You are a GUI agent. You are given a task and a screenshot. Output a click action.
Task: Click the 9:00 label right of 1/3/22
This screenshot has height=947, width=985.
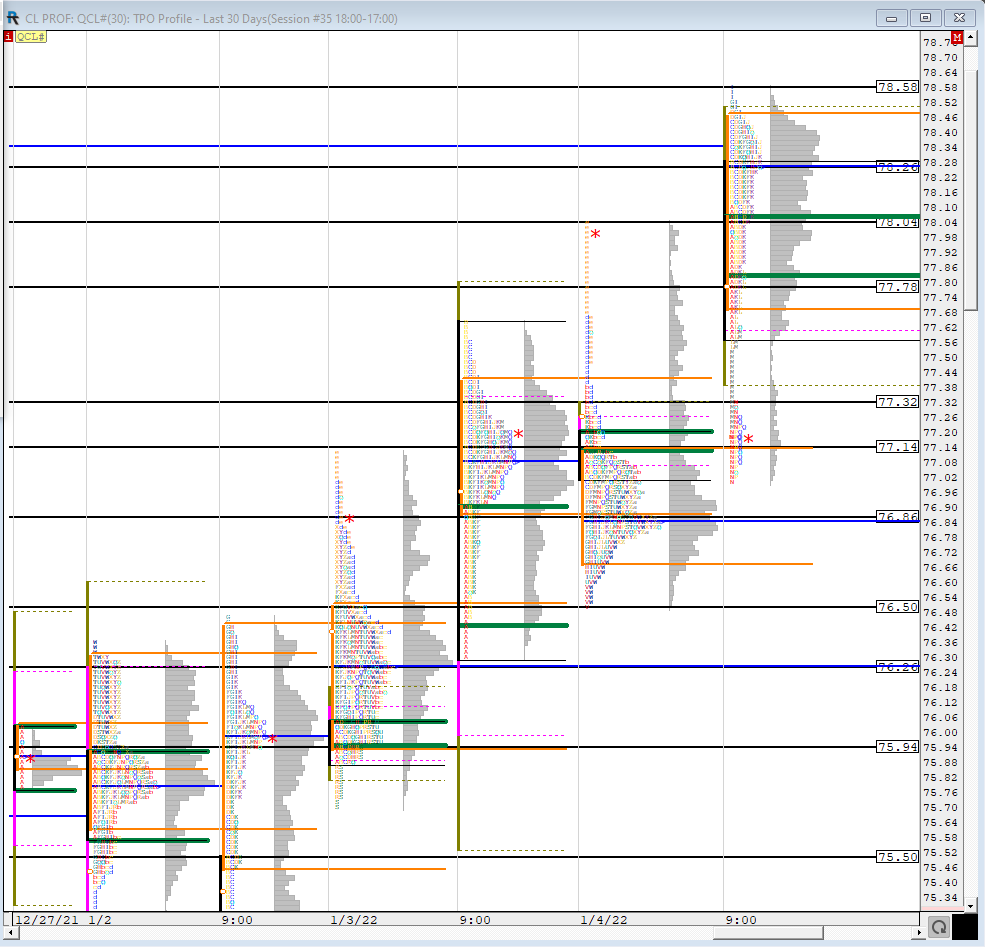[x=475, y=920]
